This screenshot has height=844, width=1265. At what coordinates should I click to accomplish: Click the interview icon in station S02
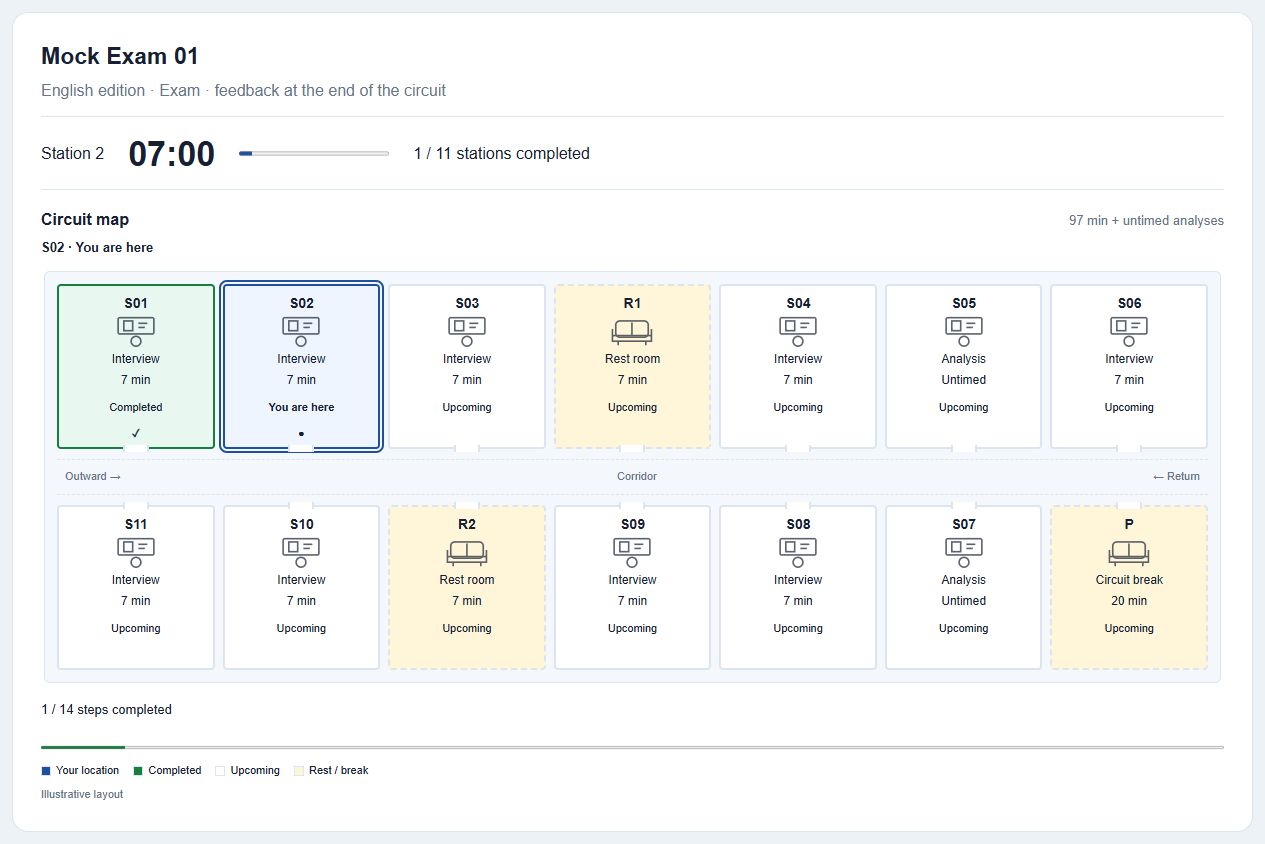pyautogui.click(x=301, y=331)
